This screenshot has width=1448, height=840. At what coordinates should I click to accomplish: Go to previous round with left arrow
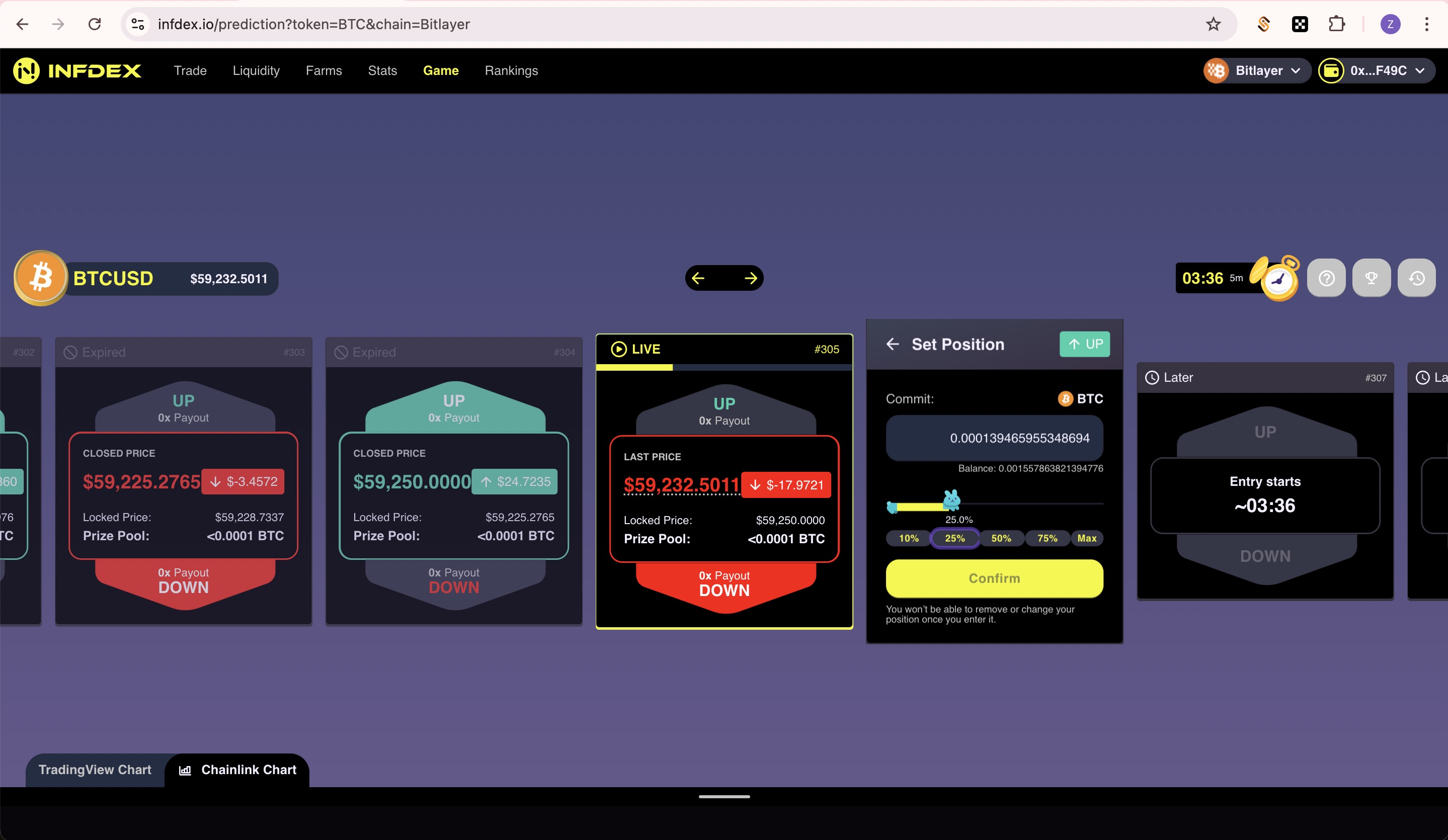tap(698, 278)
